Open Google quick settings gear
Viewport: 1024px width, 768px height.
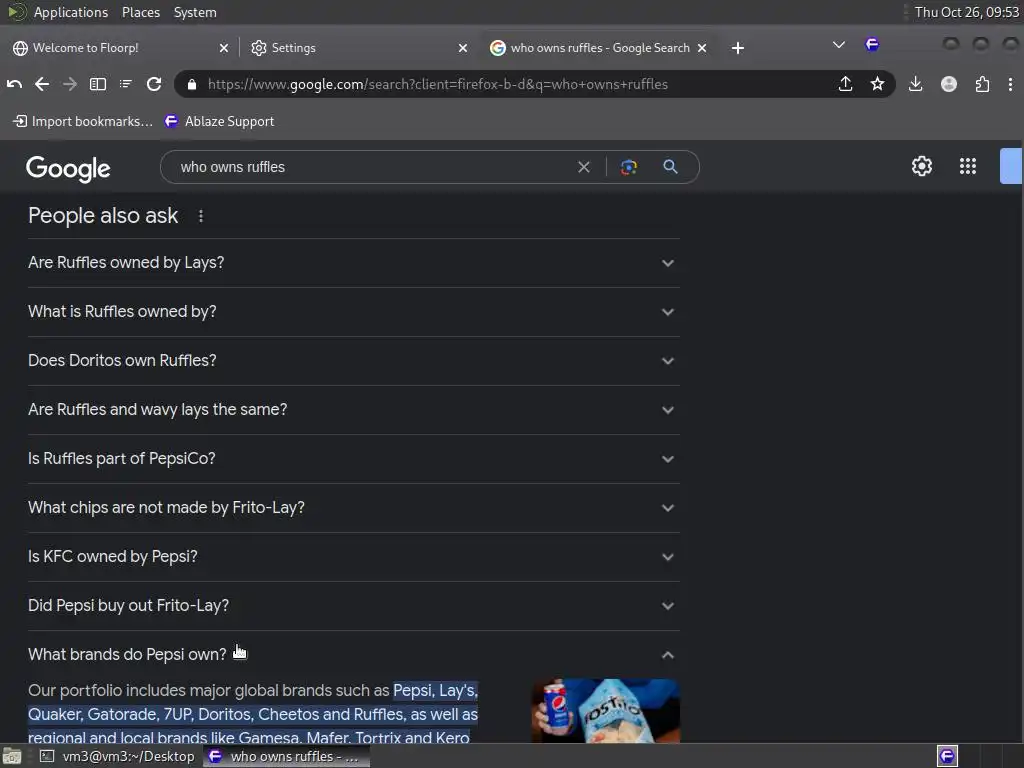pos(921,166)
